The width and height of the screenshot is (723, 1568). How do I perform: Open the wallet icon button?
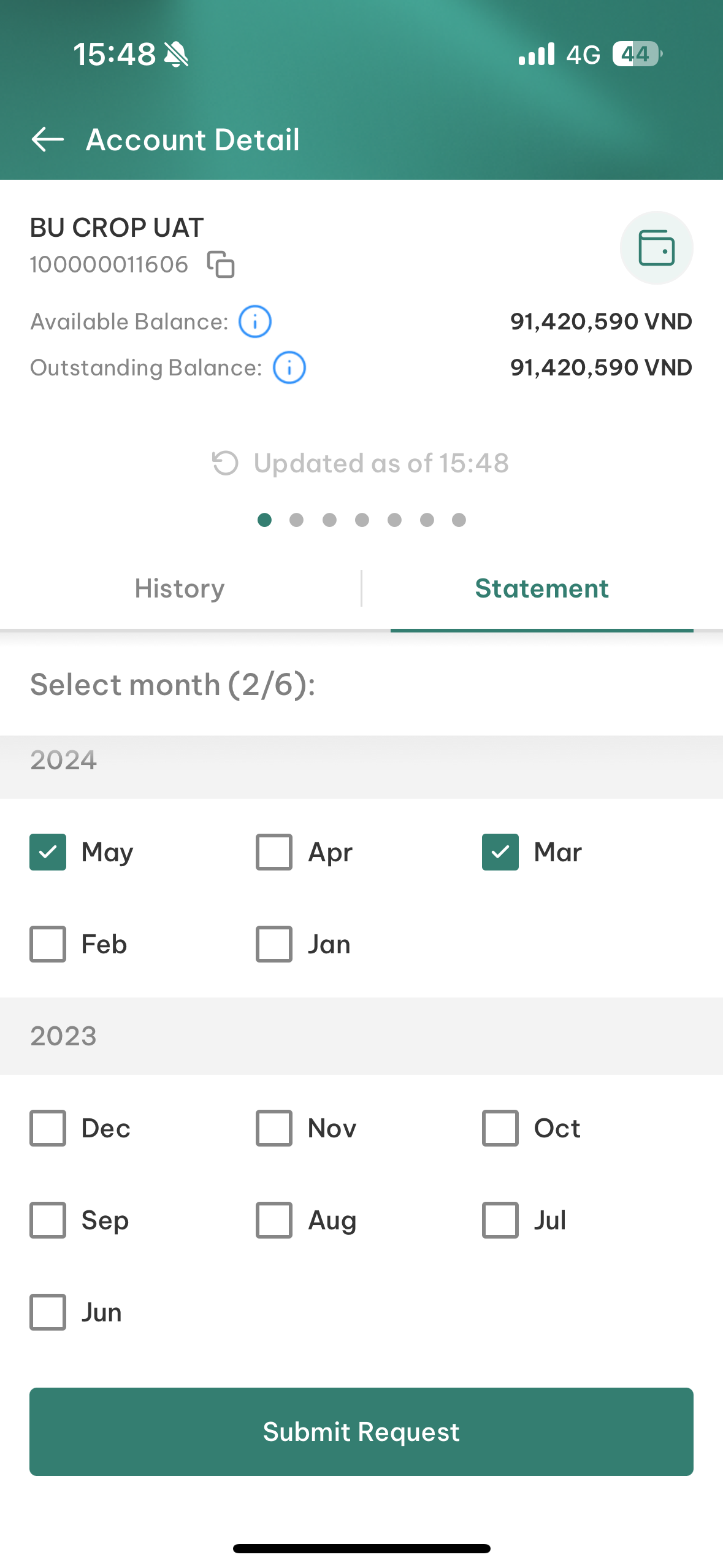point(657,248)
